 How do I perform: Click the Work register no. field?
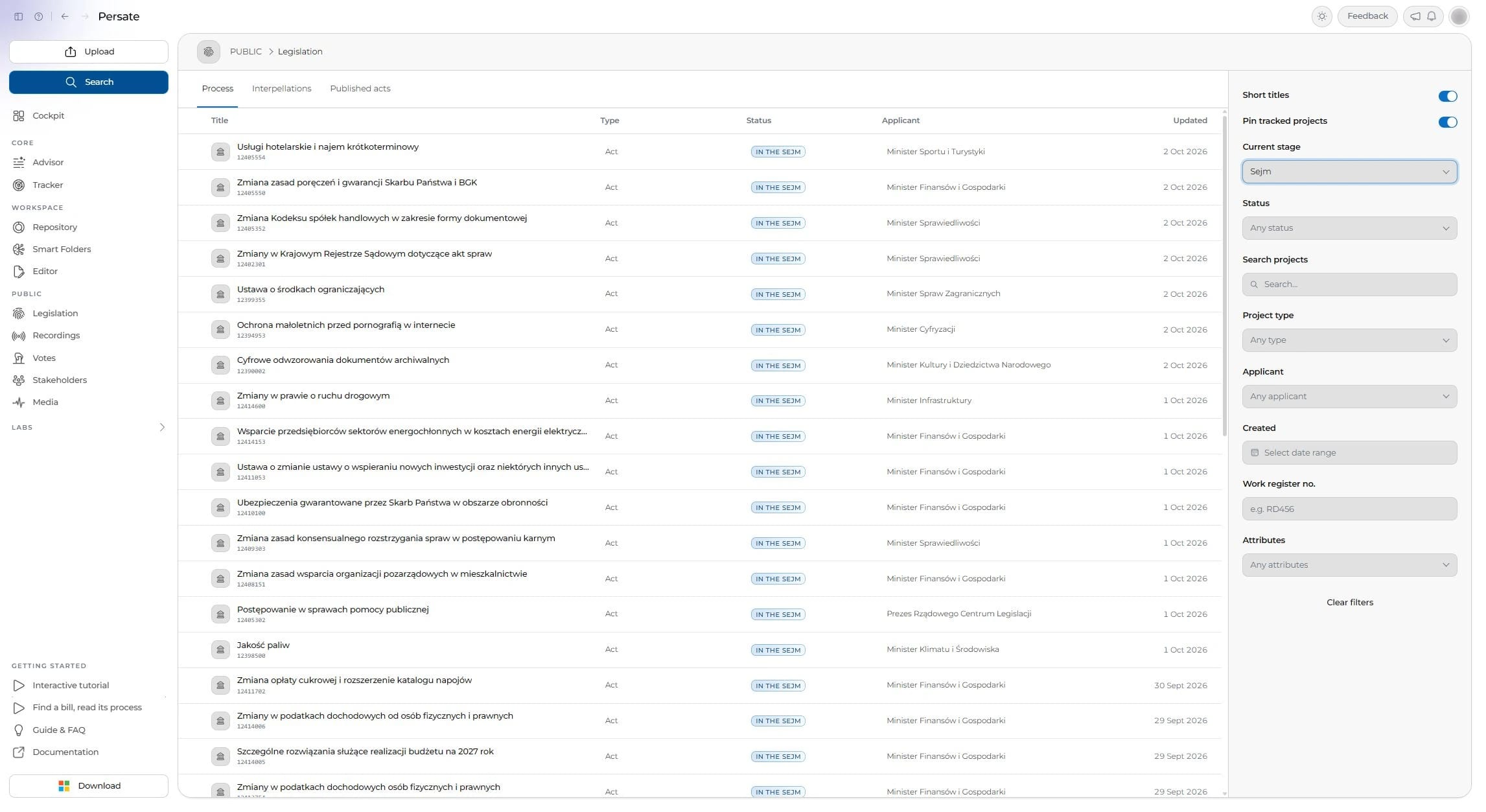click(x=1349, y=509)
